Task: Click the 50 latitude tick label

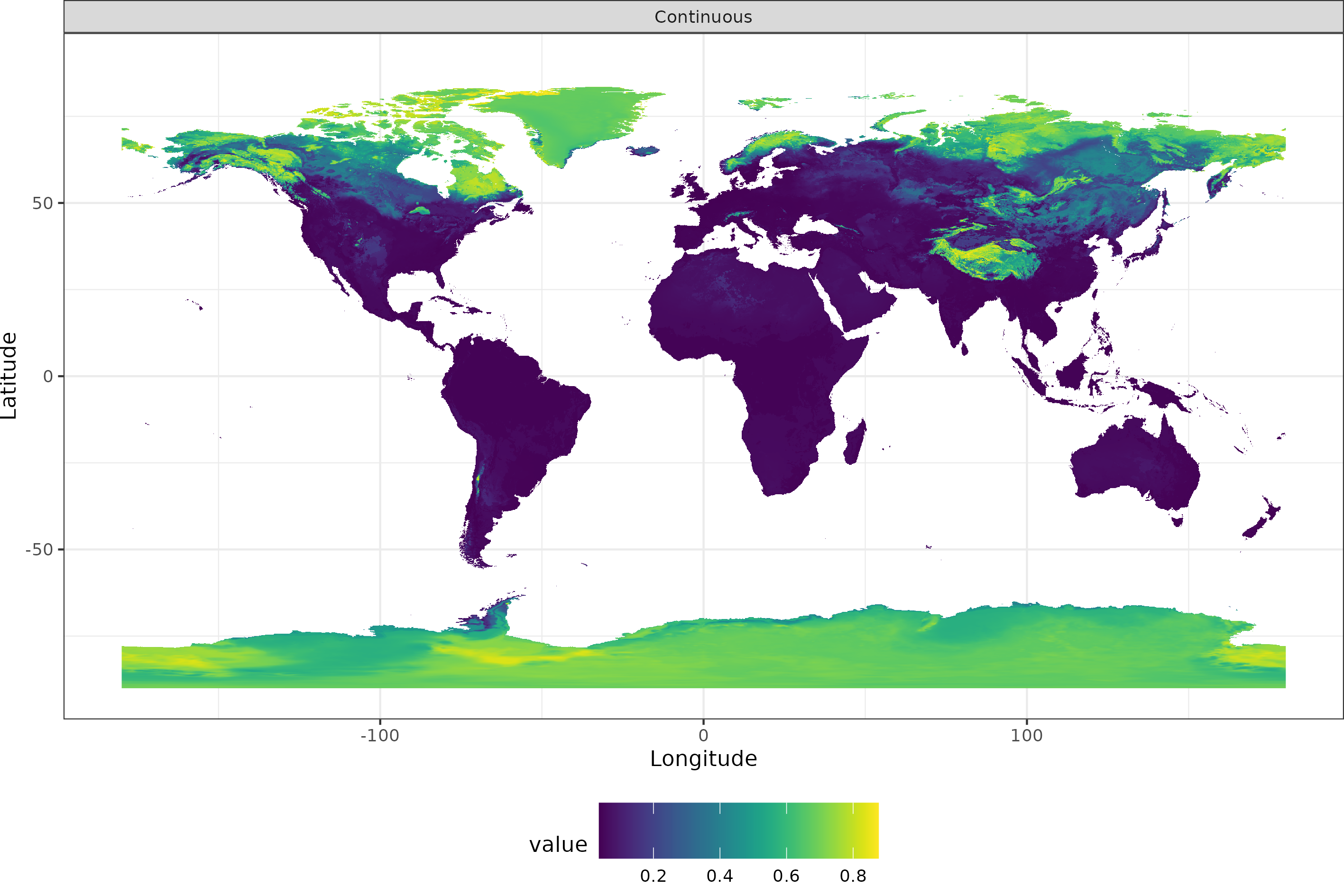Action: click(x=42, y=203)
